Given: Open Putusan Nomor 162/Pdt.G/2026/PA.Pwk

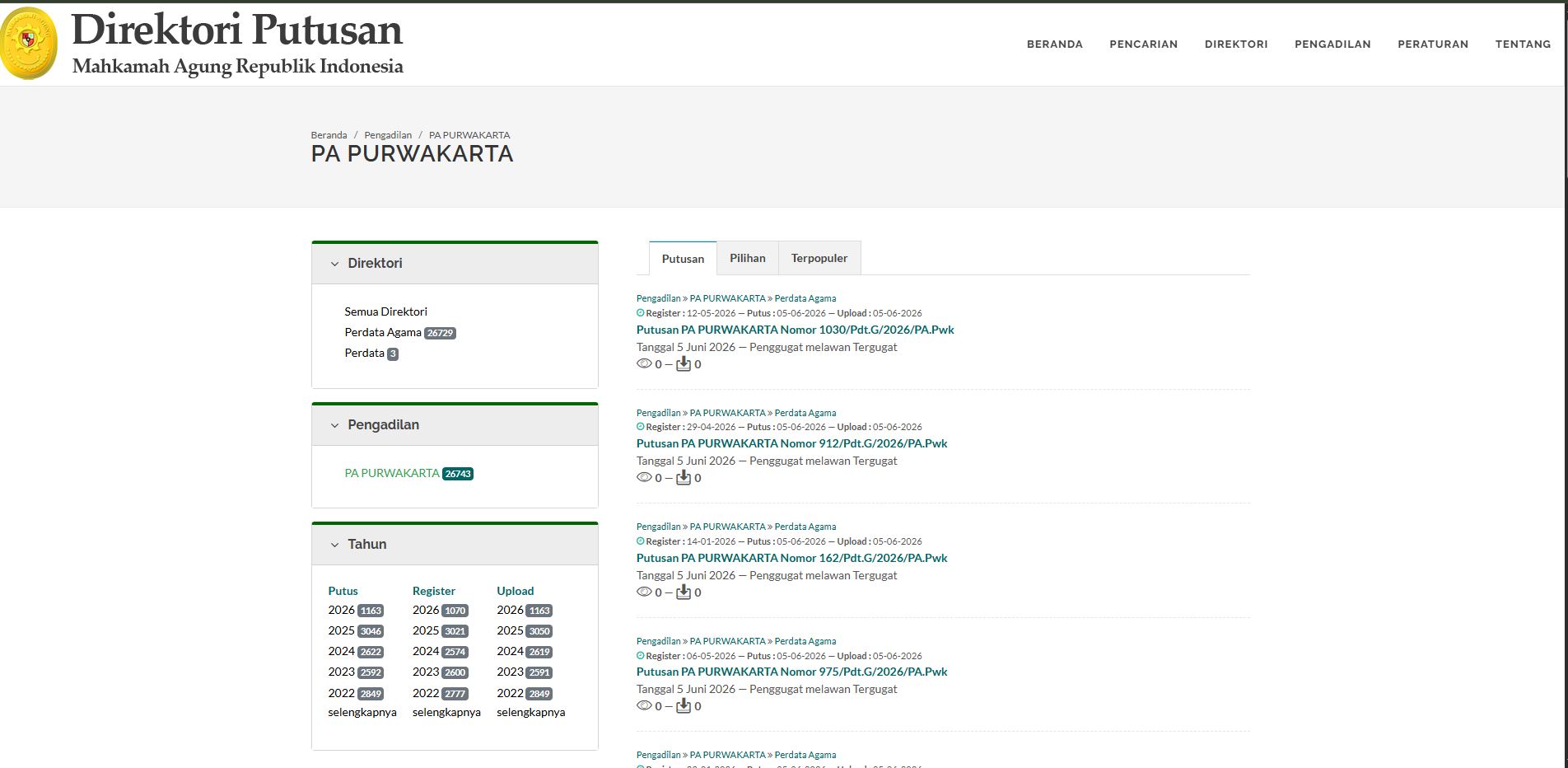Looking at the screenshot, I should coord(792,558).
